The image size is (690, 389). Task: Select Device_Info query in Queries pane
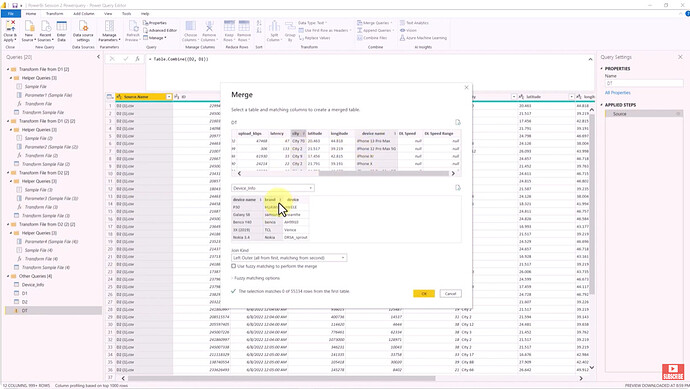point(33,285)
